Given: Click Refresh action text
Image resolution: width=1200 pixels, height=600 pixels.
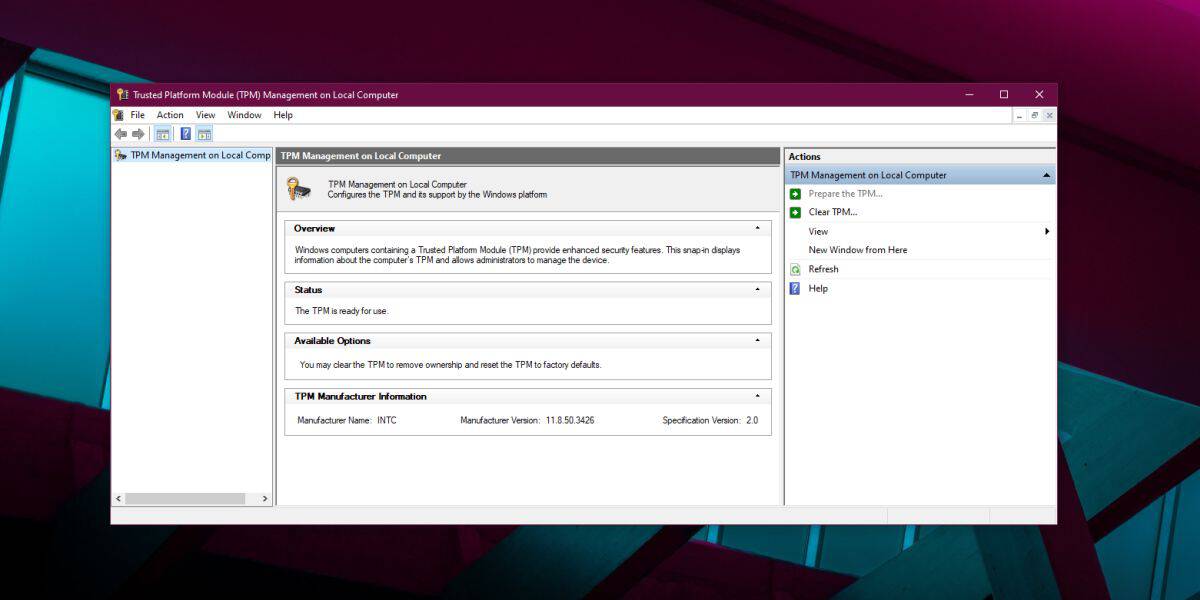Looking at the screenshot, I should click(824, 269).
